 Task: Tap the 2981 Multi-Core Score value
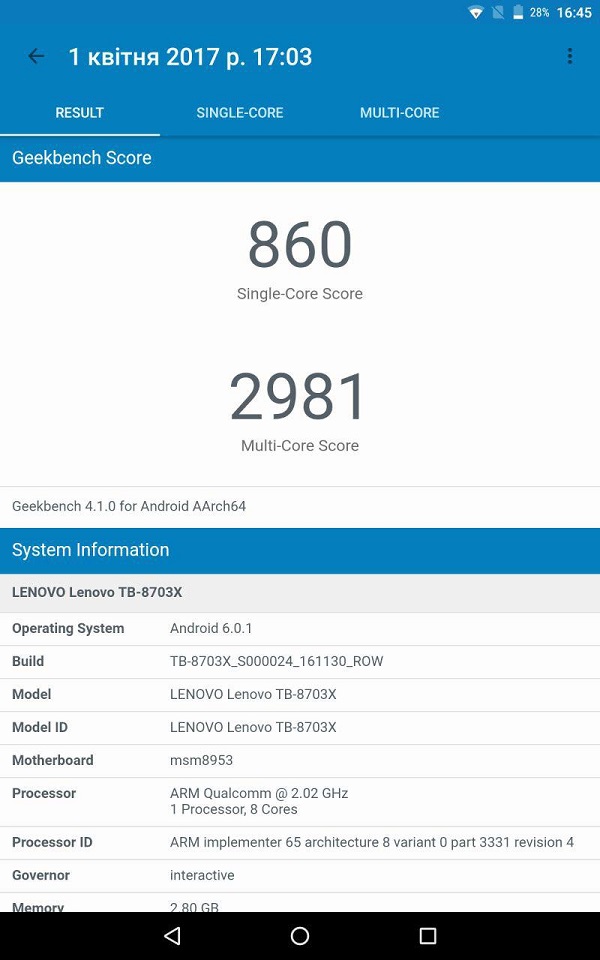[x=300, y=396]
